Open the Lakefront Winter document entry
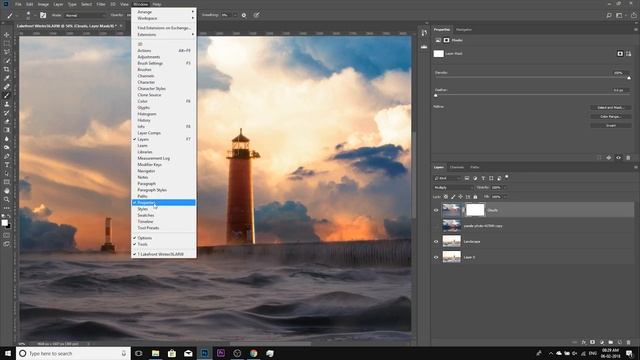The width and height of the screenshot is (640, 360). pyautogui.click(x=164, y=254)
